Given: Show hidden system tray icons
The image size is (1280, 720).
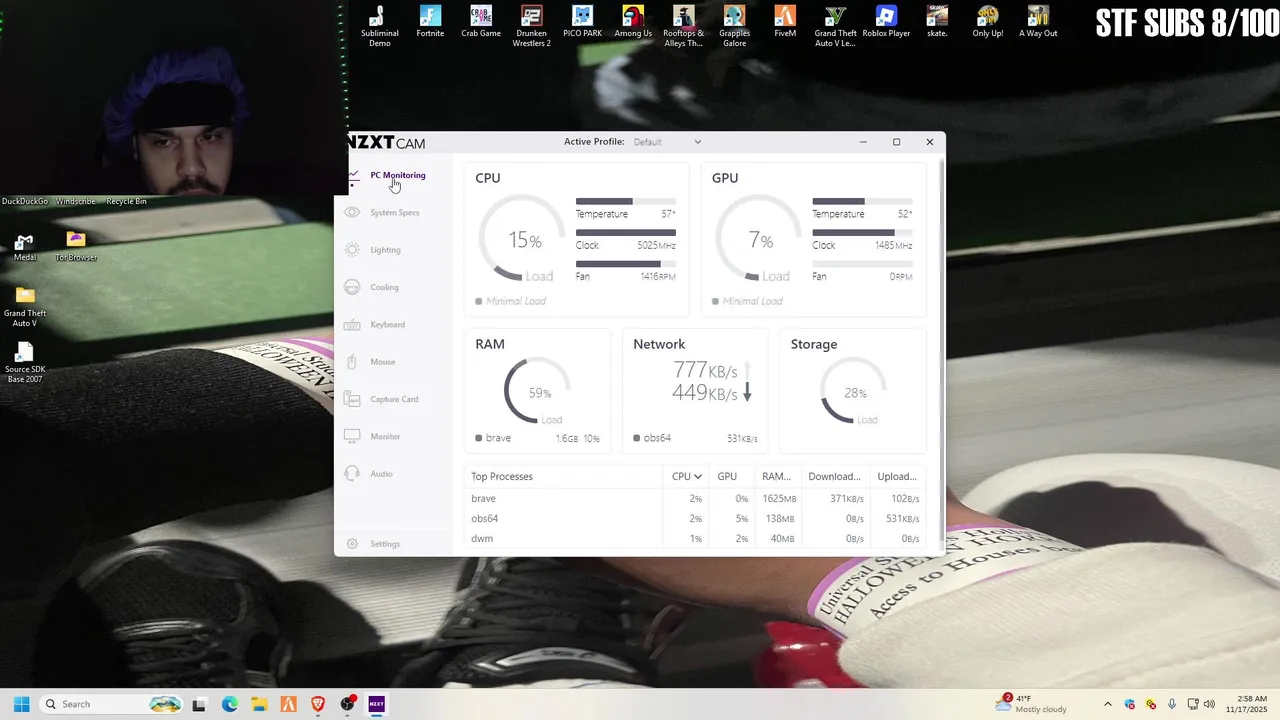Looking at the screenshot, I should pos(1107,704).
